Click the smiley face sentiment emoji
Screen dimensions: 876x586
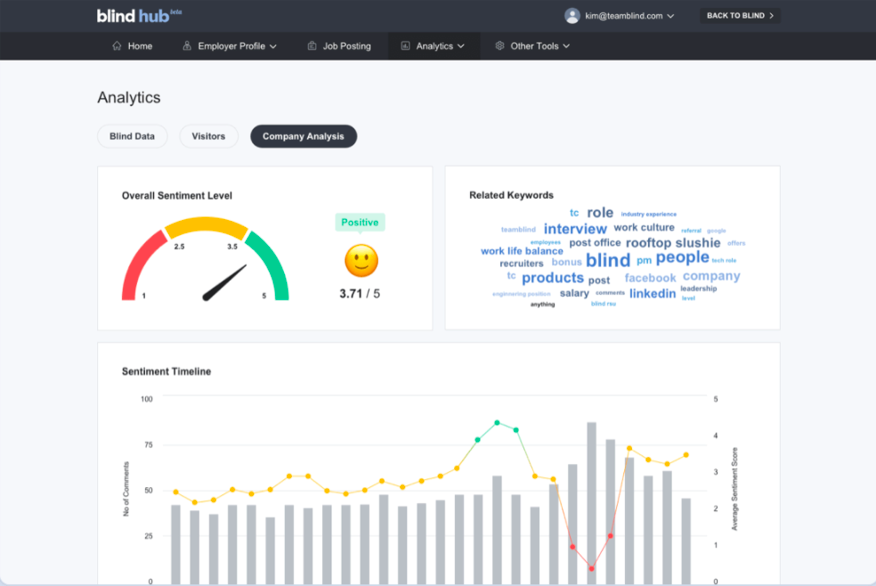tap(361, 260)
